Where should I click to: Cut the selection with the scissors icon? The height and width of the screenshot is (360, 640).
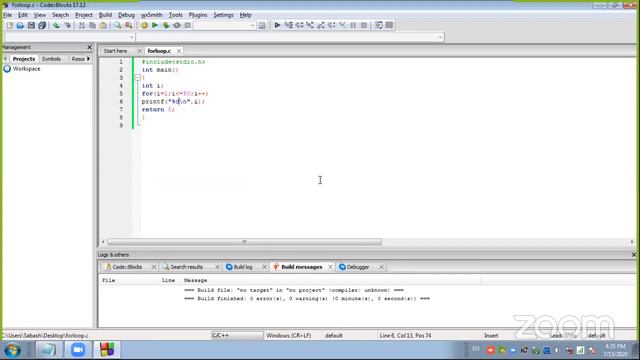[82, 25]
